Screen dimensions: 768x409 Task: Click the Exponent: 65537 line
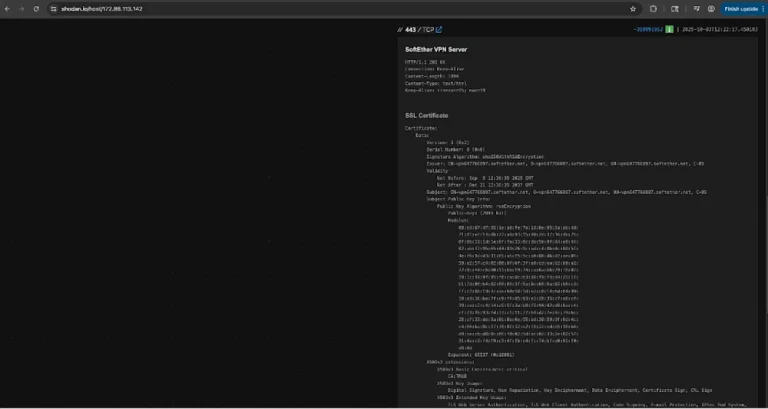point(481,355)
